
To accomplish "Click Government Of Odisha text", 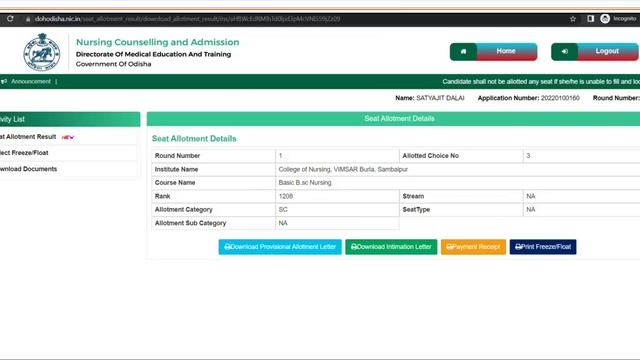I will [x=113, y=64].
